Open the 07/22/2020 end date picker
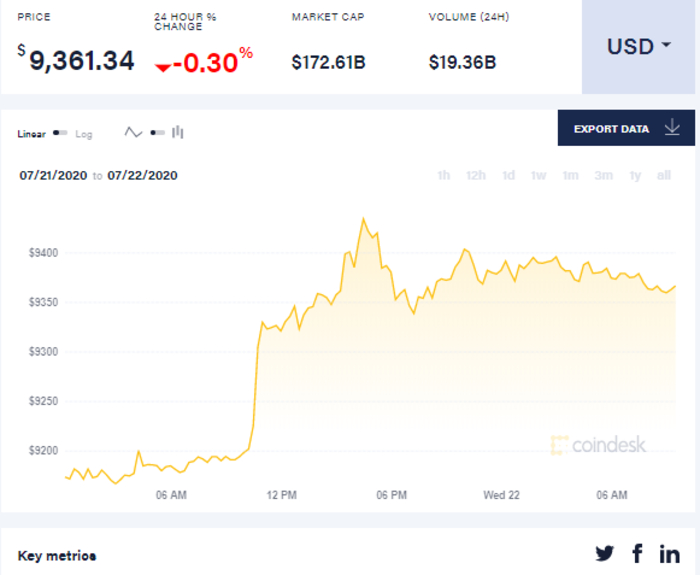The height and width of the screenshot is (575, 700). coord(142,175)
